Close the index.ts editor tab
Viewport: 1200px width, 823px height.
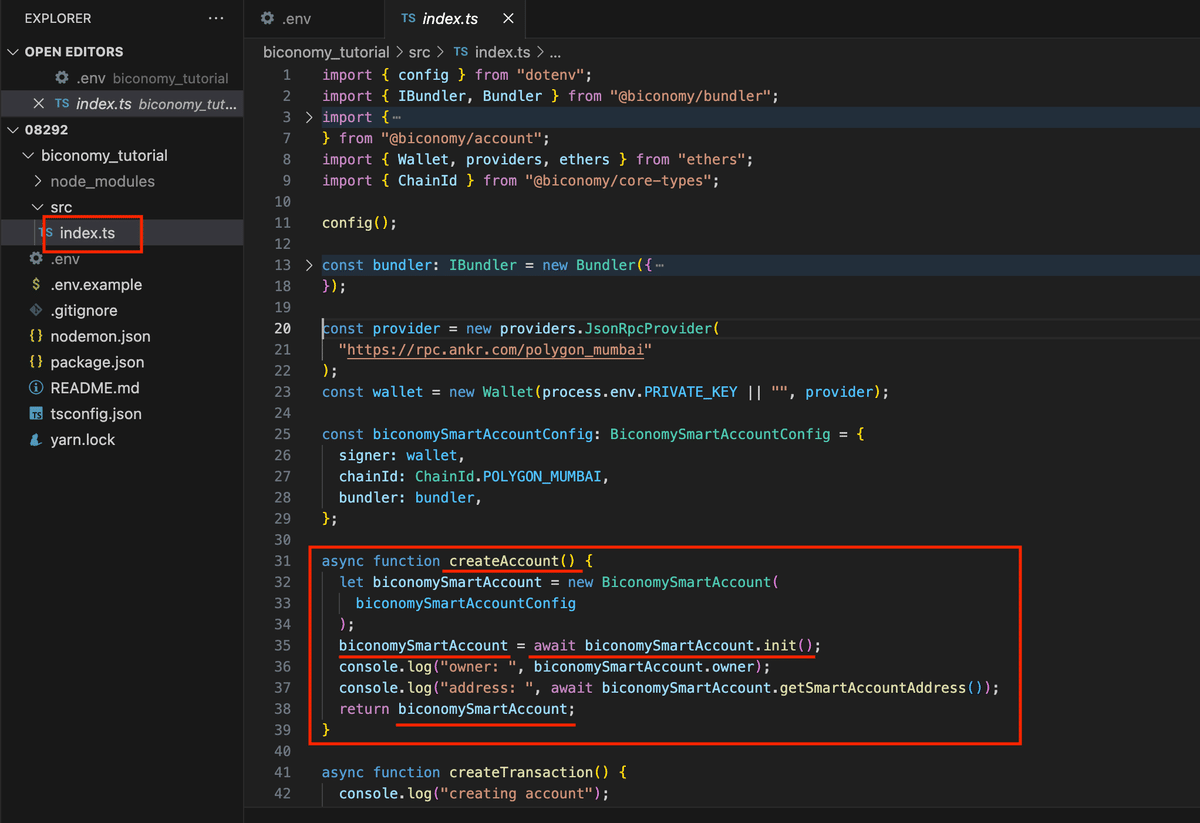click(x=509, y=19)
